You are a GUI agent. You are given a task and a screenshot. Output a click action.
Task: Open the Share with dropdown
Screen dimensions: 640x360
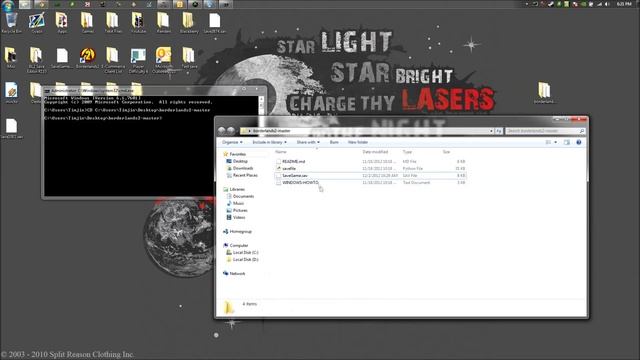(308, 142)
